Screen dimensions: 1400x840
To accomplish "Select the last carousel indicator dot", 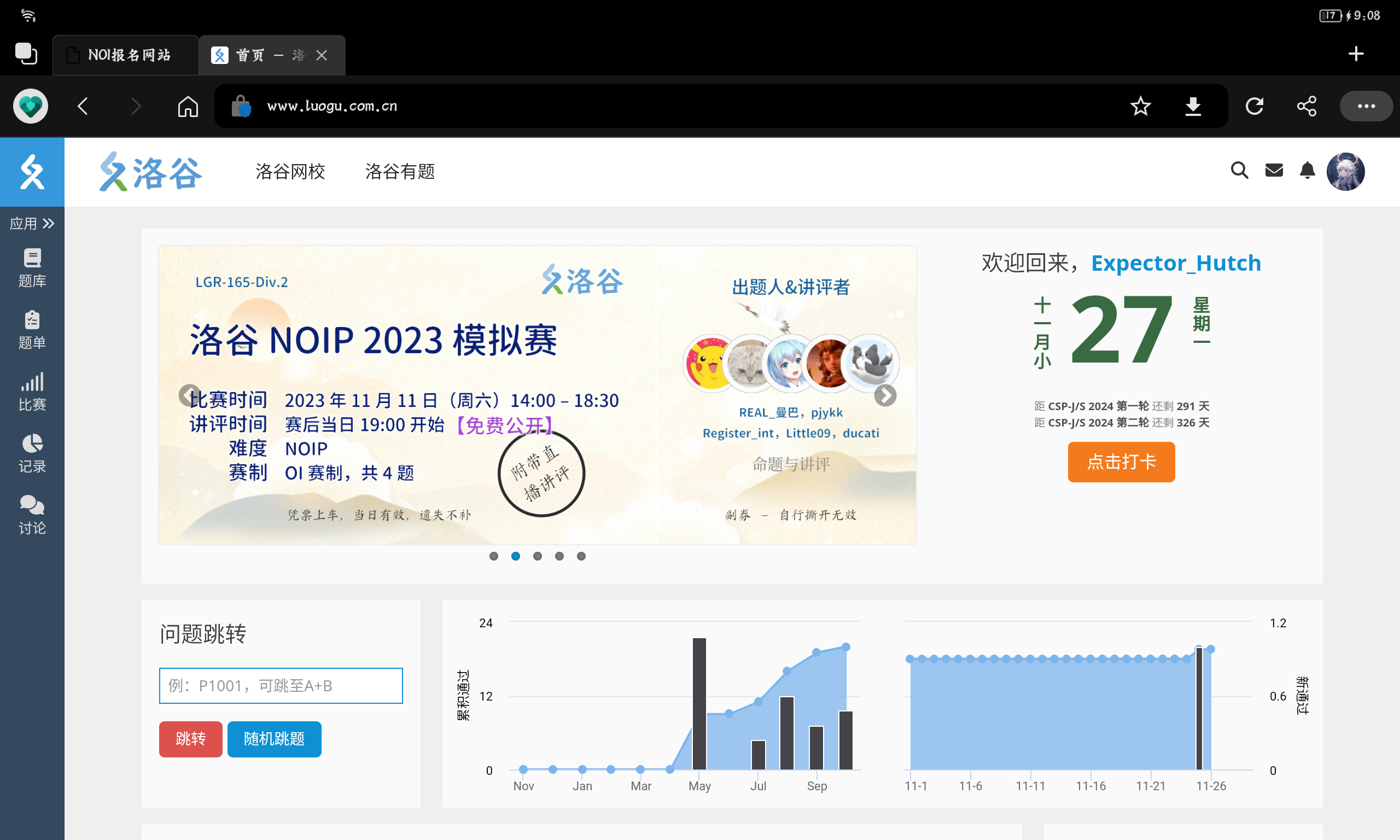I will tap(581, 556).
